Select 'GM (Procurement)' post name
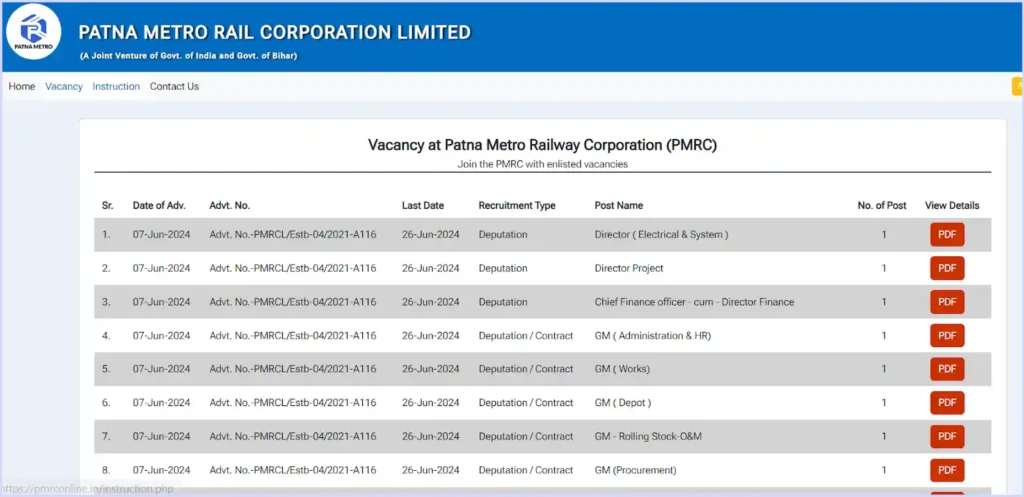Screen dimensions: 1024x497 click(635, 470)
